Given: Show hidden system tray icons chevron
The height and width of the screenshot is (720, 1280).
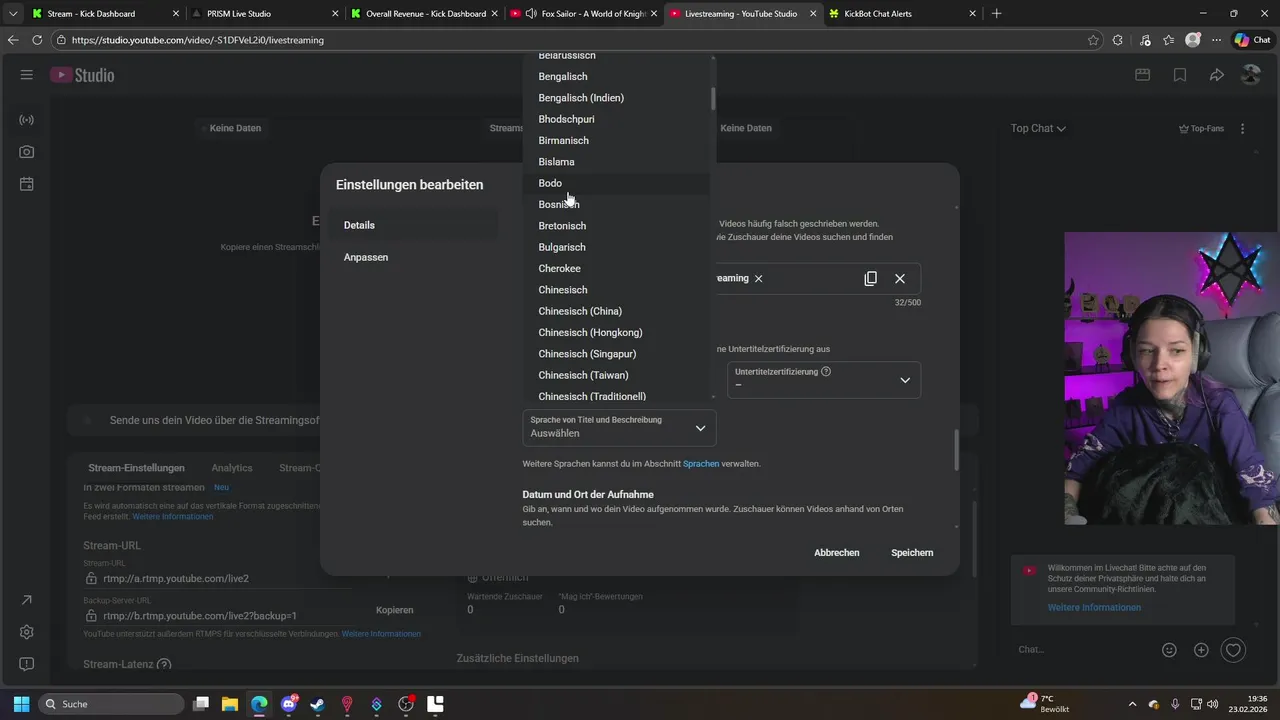Looking at the screenshot, I should coord(1133,704).
